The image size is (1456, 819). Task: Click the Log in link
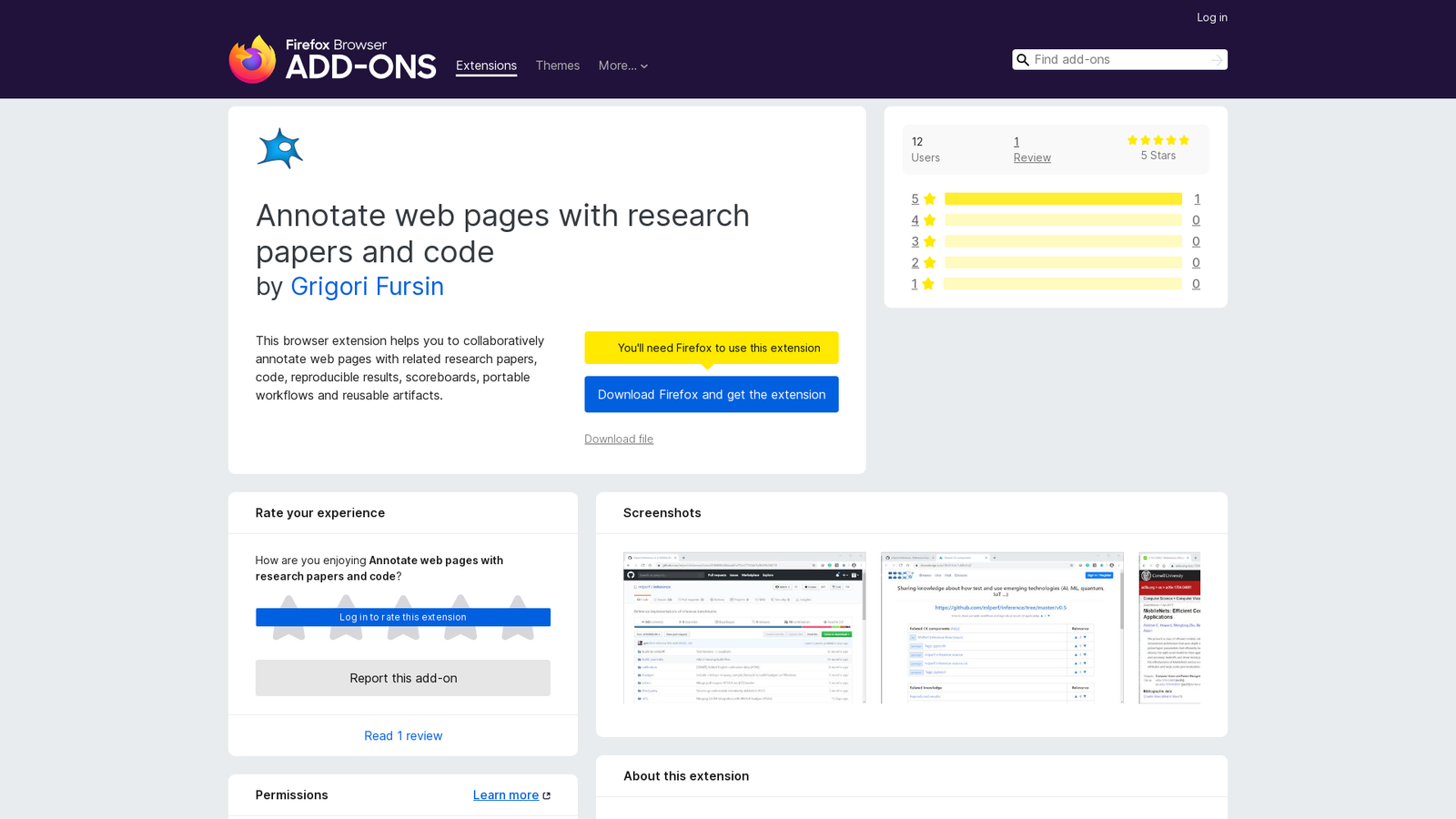point(1211,17)
